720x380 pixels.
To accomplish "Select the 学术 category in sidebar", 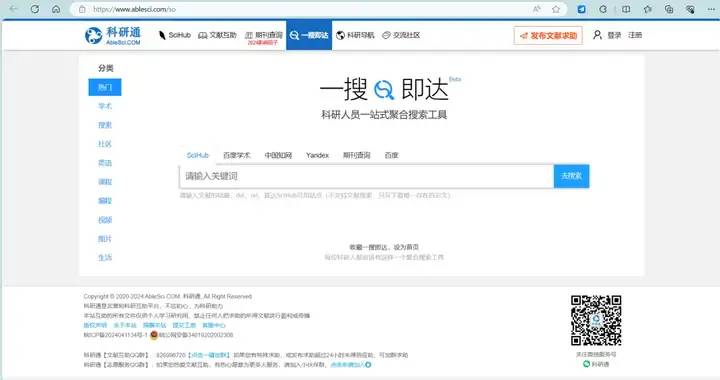I will click(105, 106).
